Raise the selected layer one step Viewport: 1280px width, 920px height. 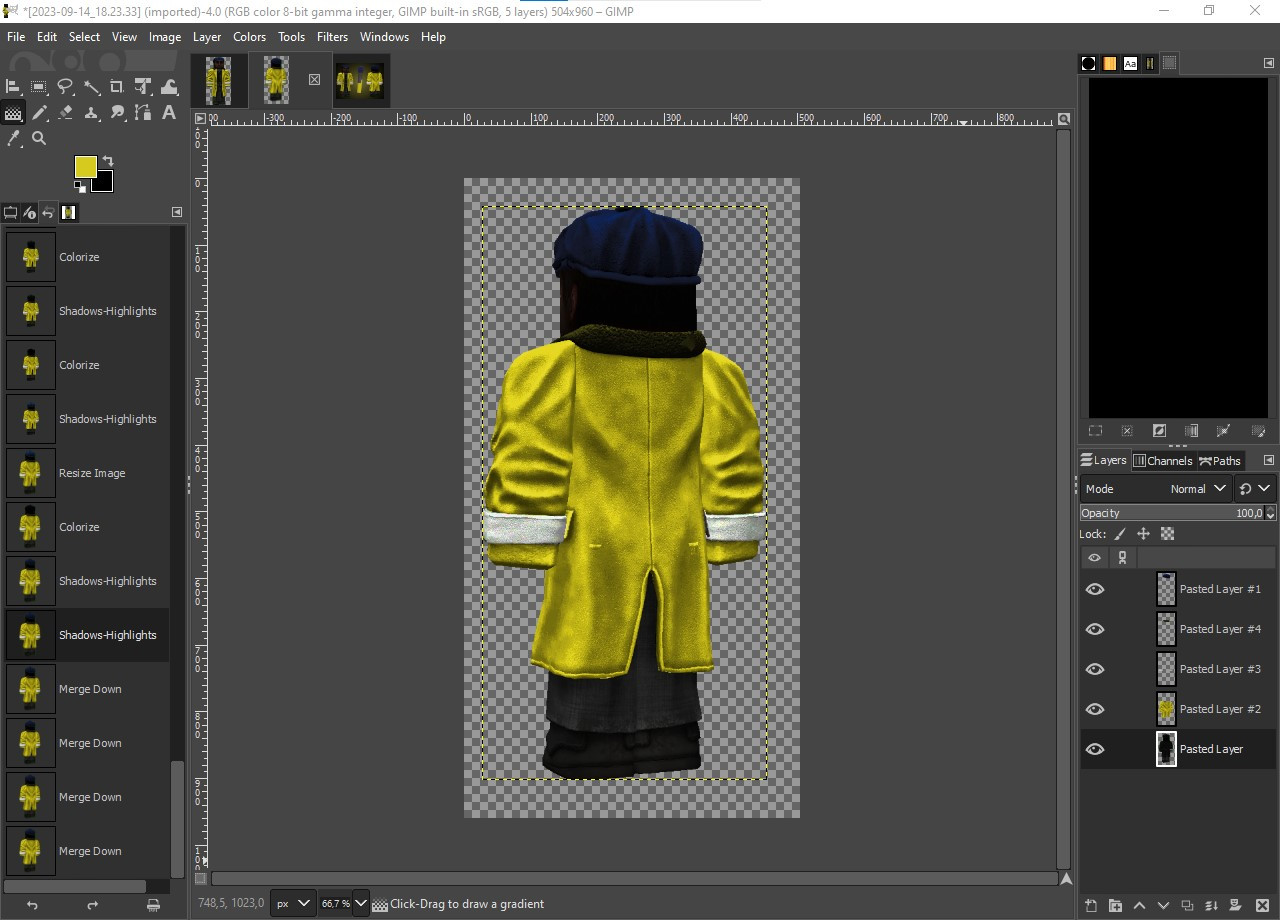[1139, 906]
